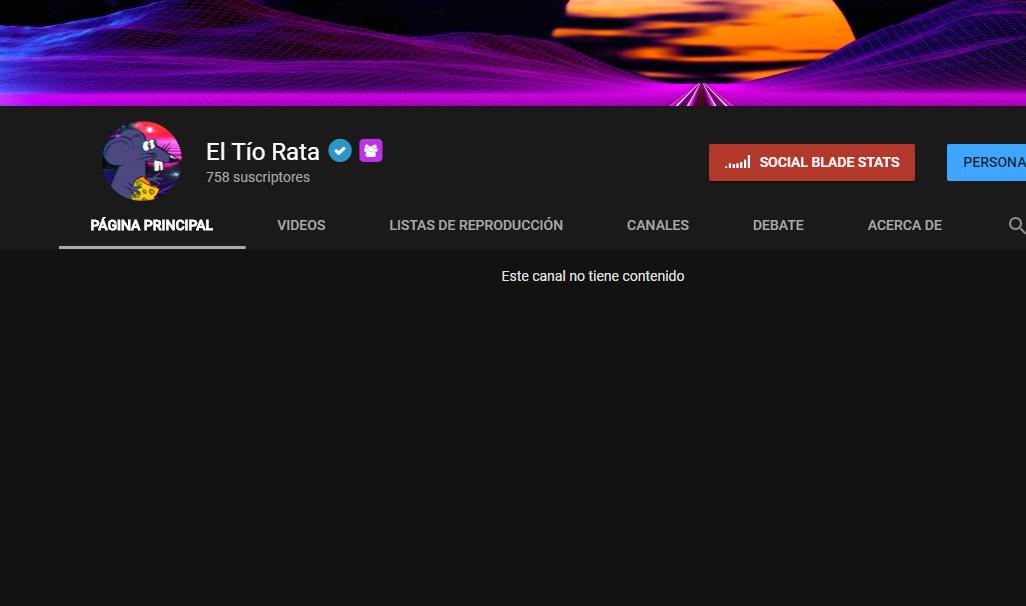The height and width of the screenshot is (606, 1026).
Task: Click the blue verified checkmark badge
Action: click(340, 151)
